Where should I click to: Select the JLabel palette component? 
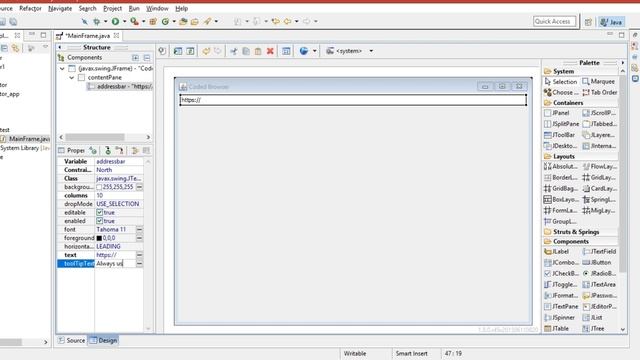tap(557, 252)
